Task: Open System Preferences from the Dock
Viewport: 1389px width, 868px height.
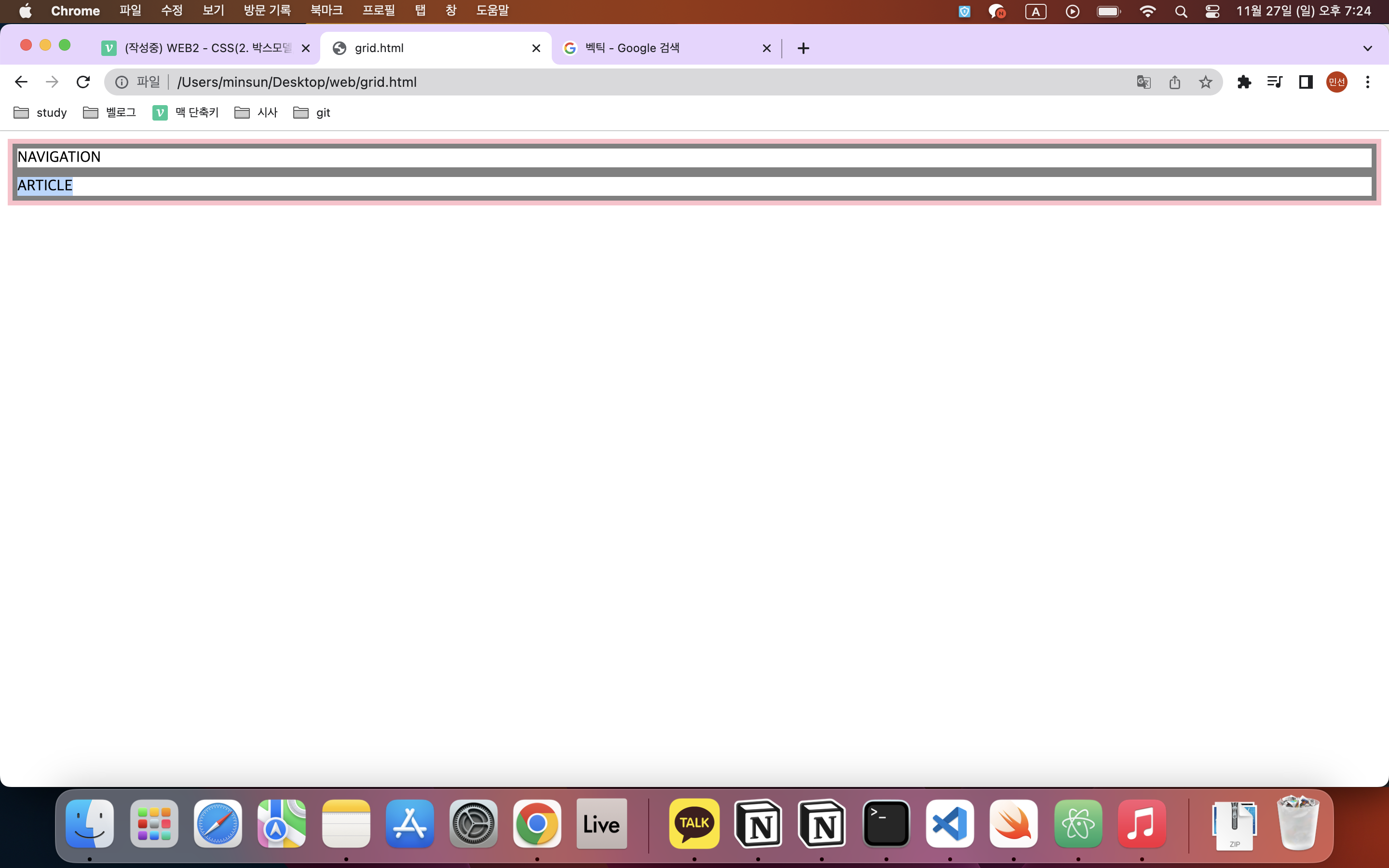Action: tap(473, 824)
